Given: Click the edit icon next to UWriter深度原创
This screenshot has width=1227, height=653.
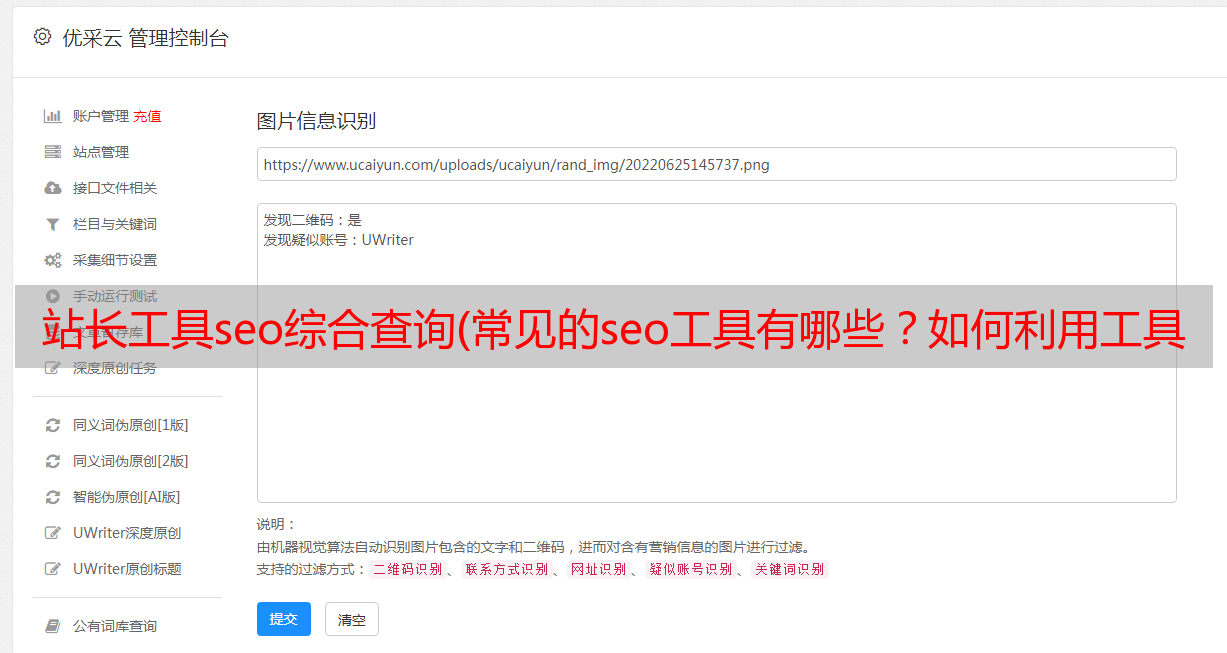Looking at the screenshot, I should (53, 533).
